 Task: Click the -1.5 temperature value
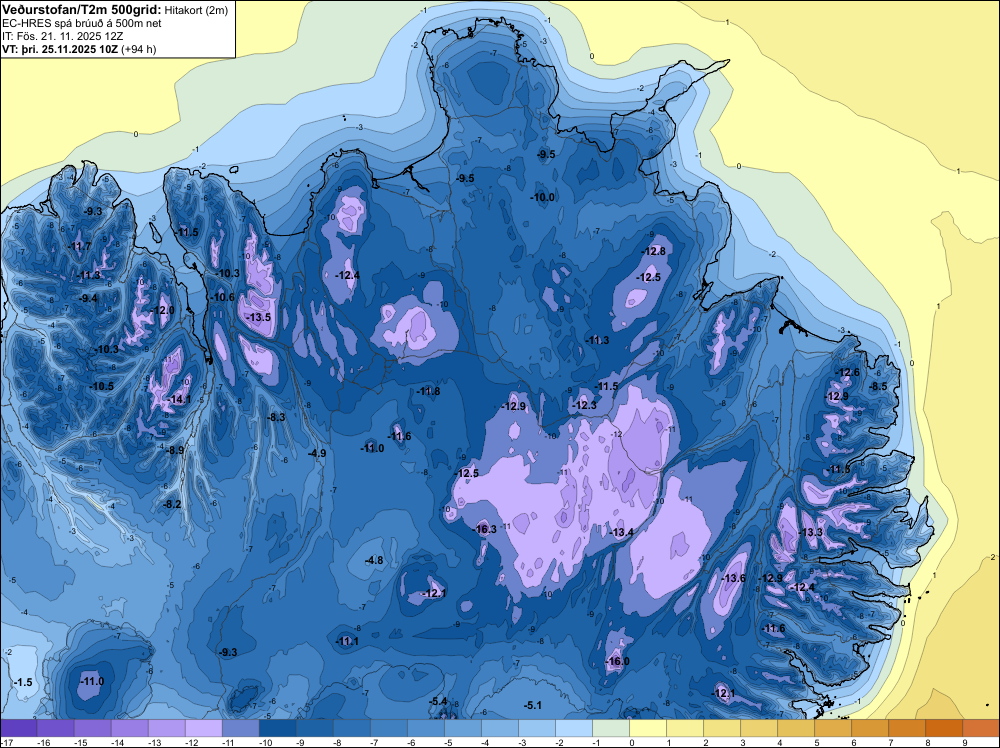click(23, 682)
